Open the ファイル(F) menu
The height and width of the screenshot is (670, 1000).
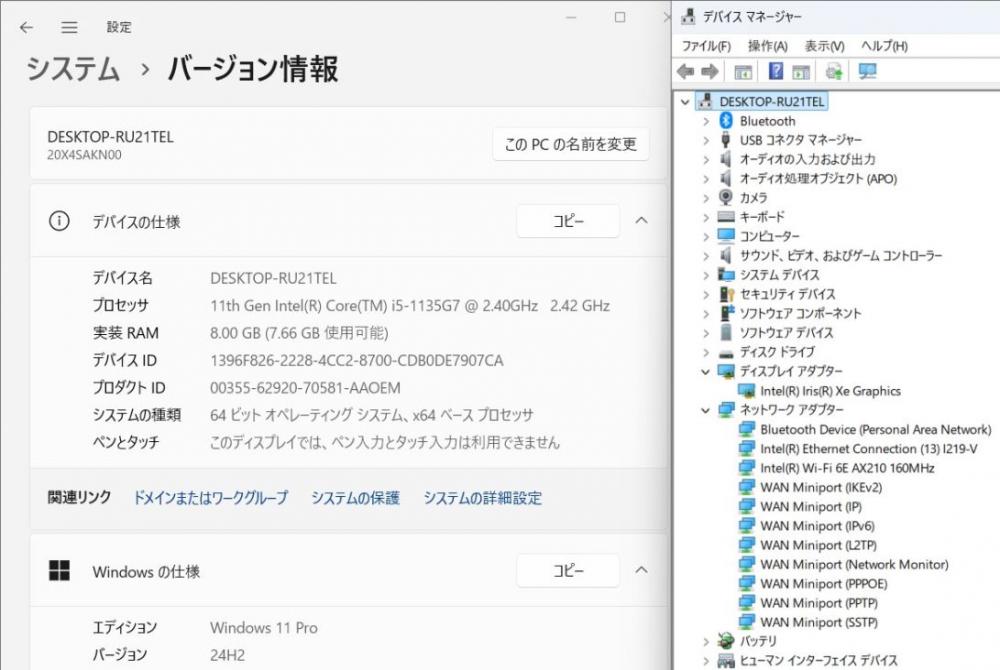click(x=706, y=46)
